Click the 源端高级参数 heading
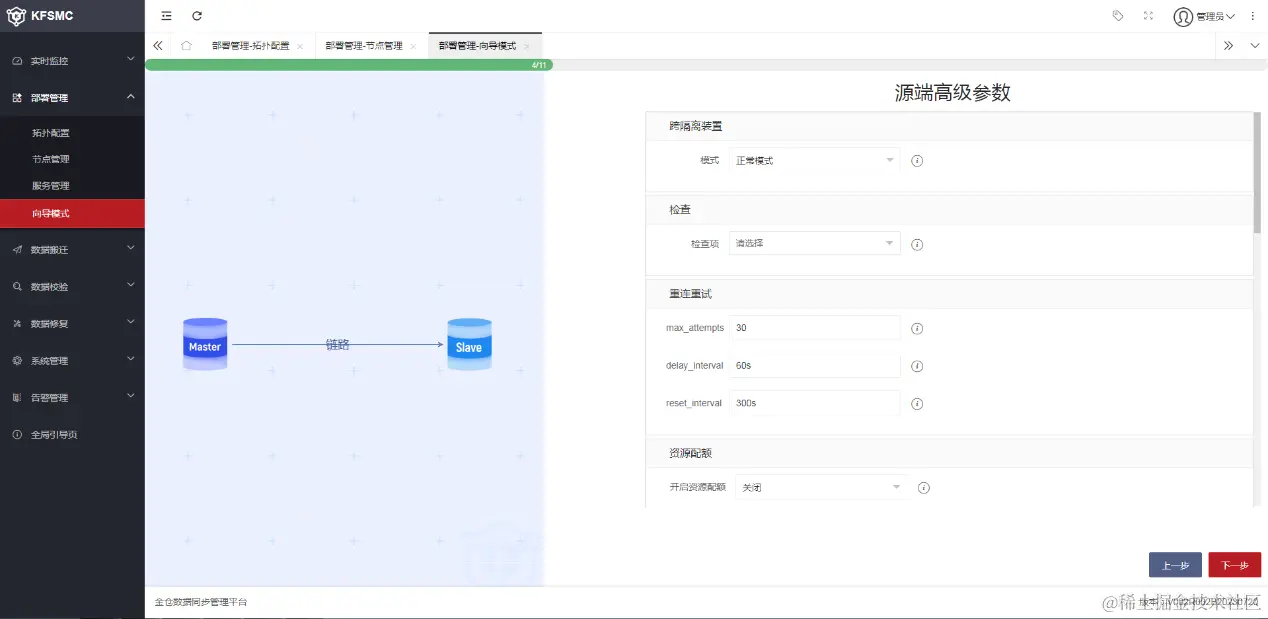Screen dimensions: 1268x619 pyautogui.click(x=952, y=93)
